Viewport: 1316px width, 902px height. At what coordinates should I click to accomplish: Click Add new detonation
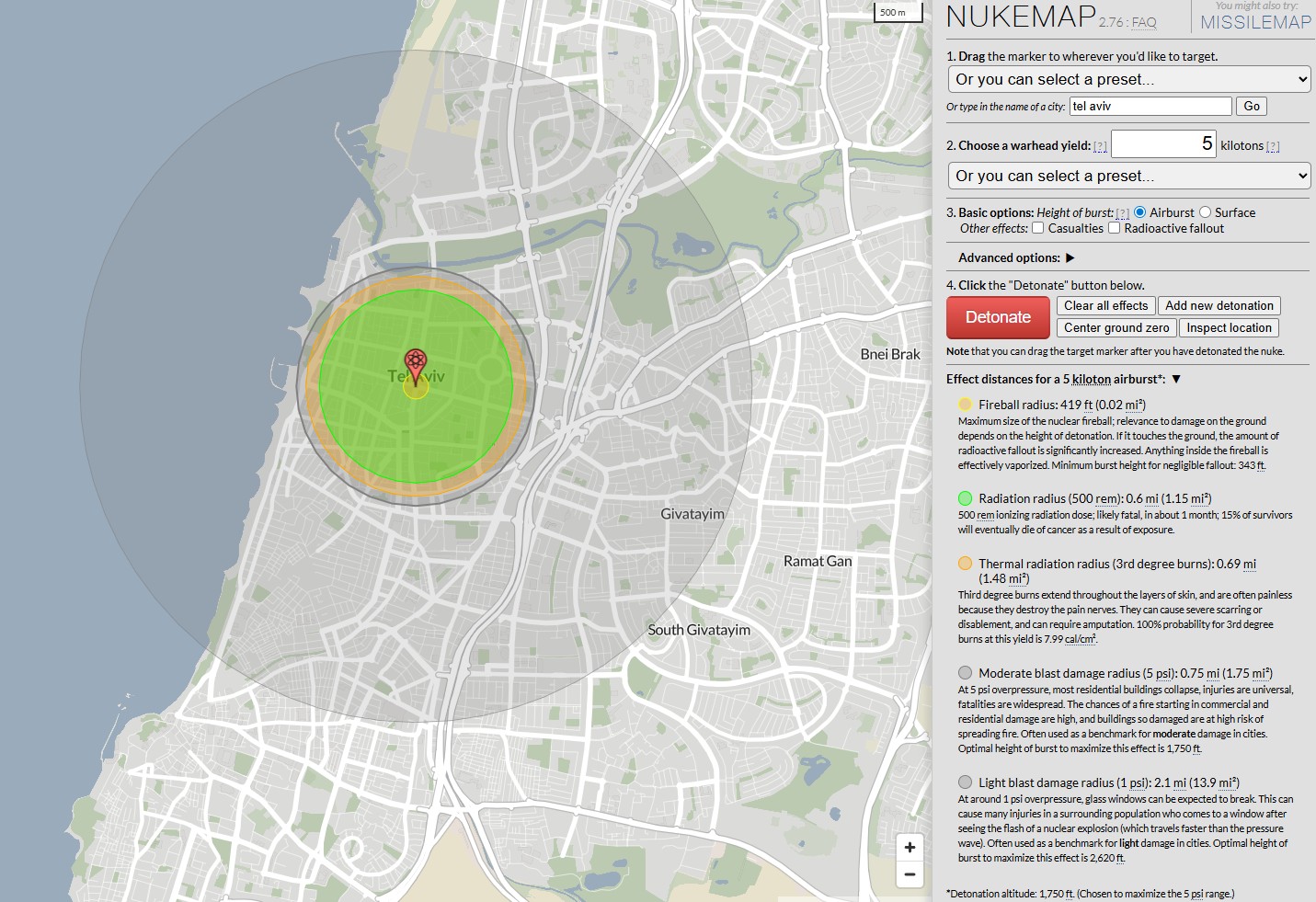[x=1219, y=306]
